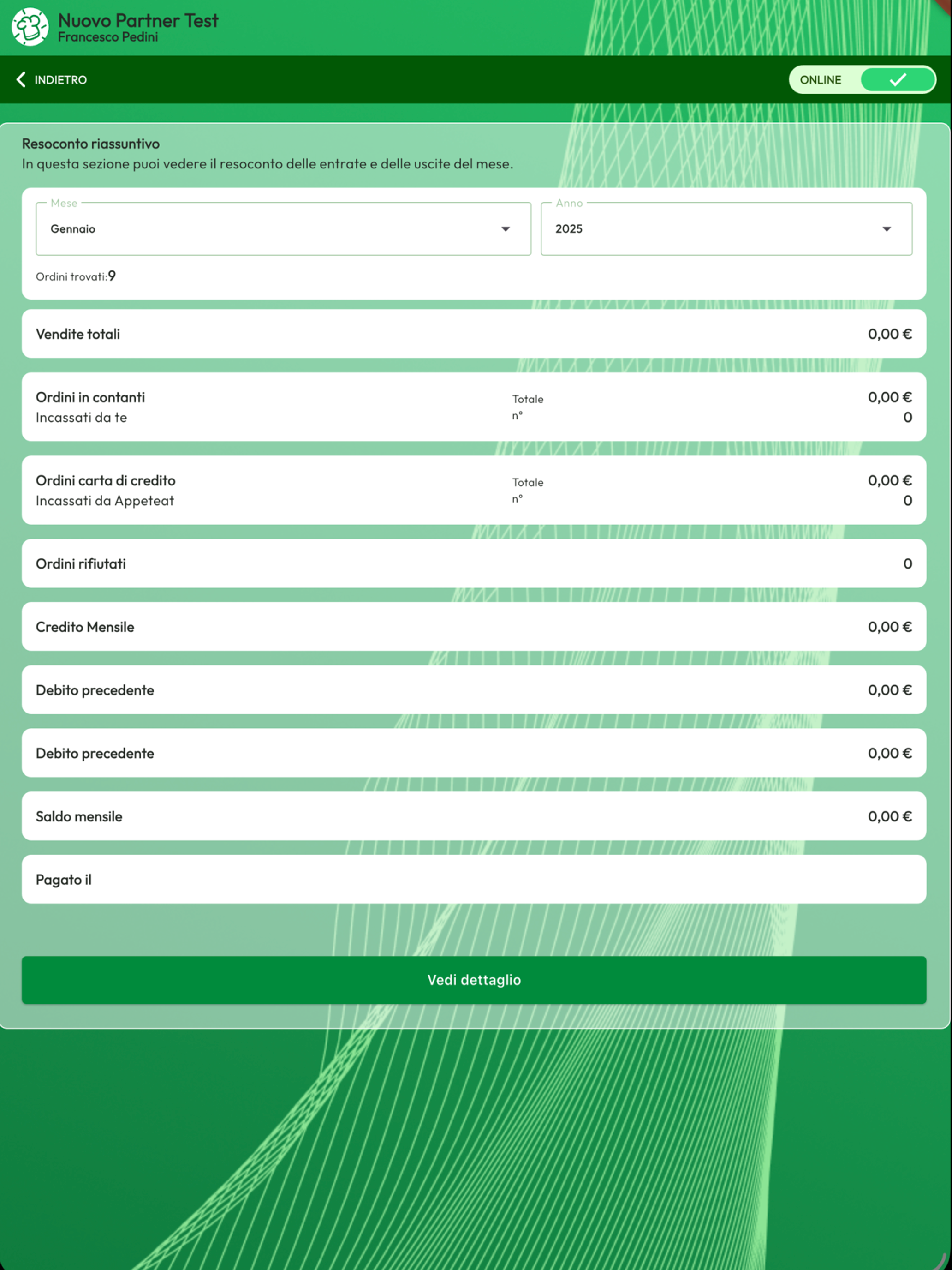Select the Vendite totali row
Screen dimensions: 952x1270
point(474,334)
